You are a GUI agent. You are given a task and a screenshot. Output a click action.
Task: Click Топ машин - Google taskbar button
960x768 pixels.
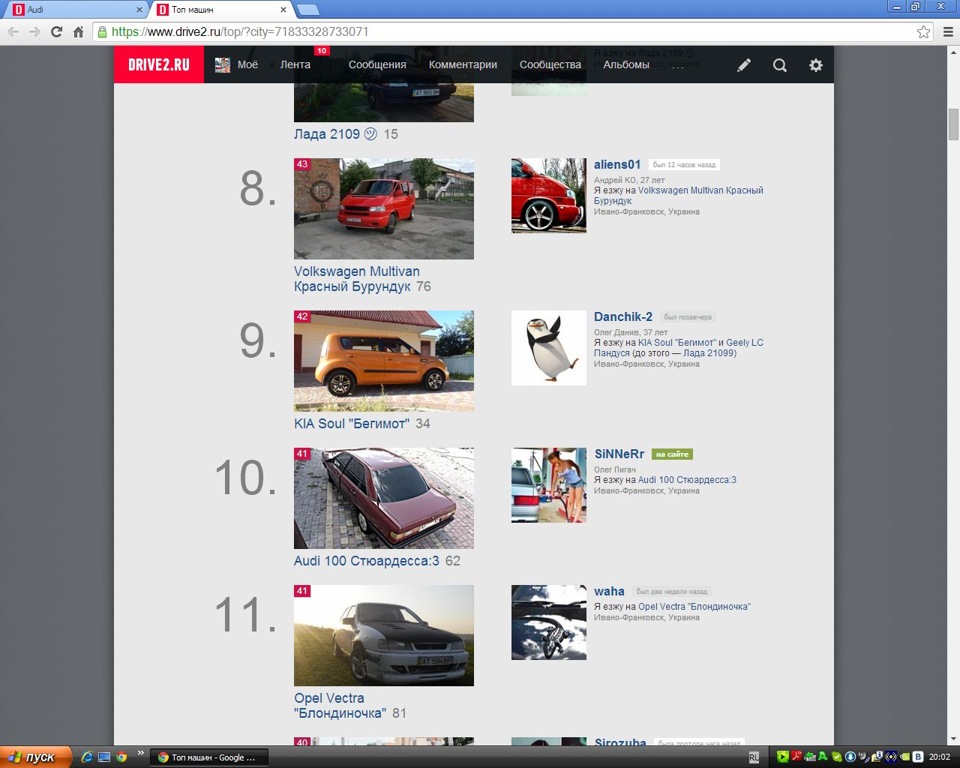208,758
